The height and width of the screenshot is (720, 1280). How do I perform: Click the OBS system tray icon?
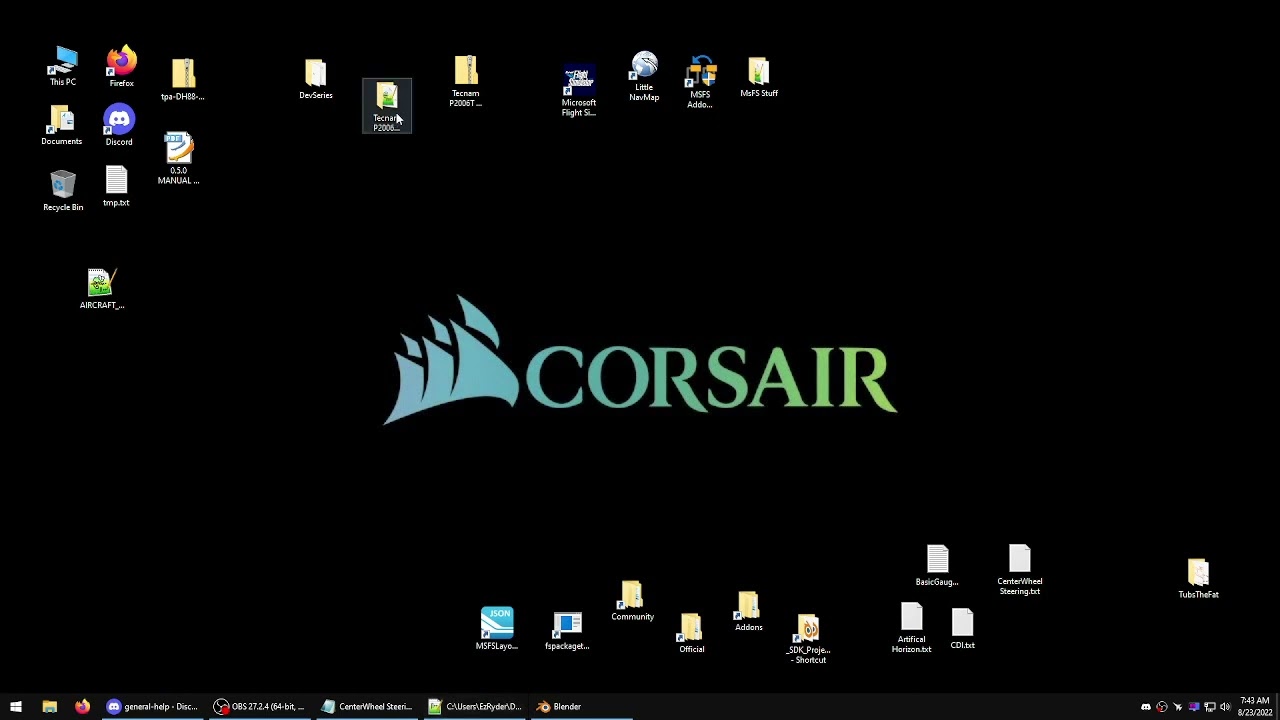pyautogui.click(x=1162, y=707)
